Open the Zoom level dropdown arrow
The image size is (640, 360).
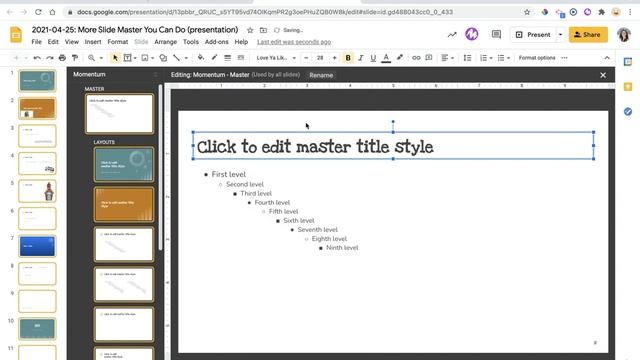(101, 58)
